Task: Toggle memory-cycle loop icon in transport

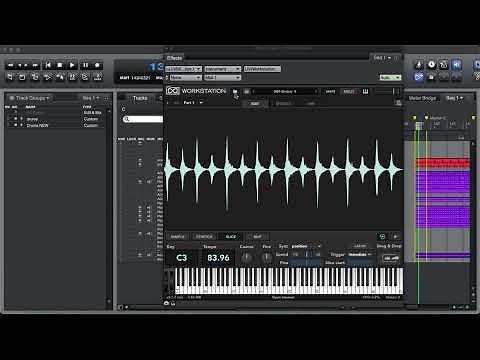Action: (22, 77)
